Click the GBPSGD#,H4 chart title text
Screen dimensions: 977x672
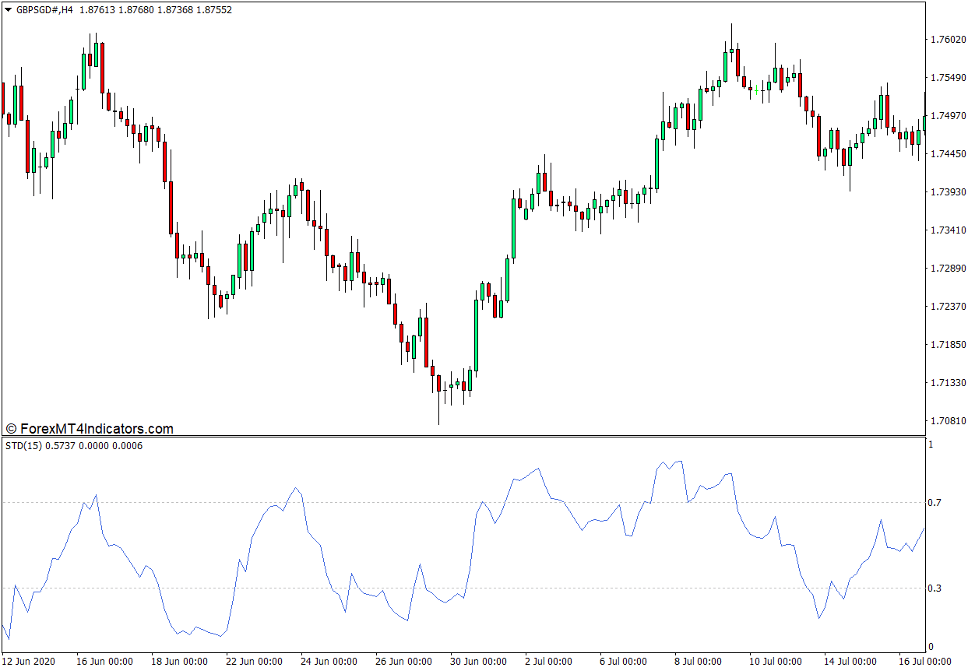(46, 9)
